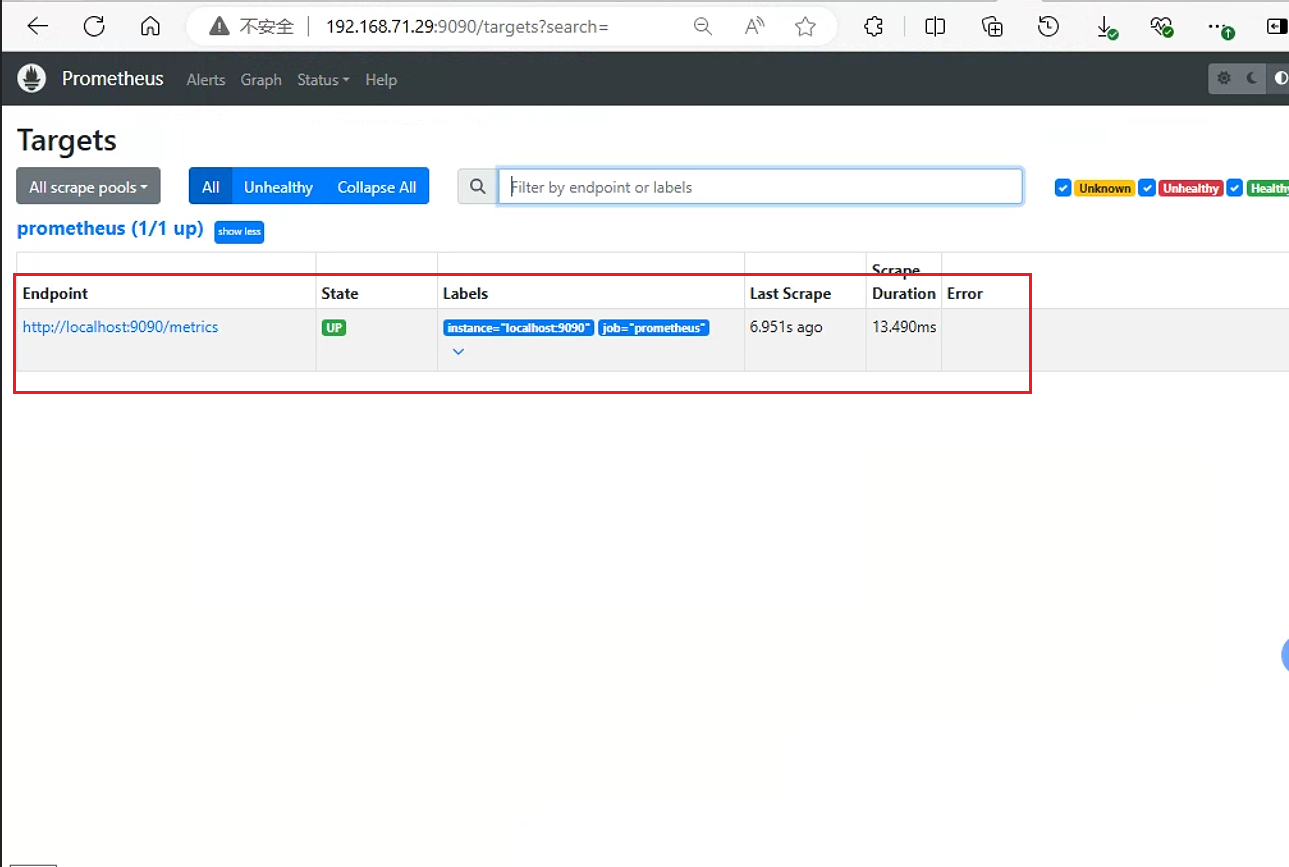The width and height of the screenshot is (1289, 867).
Task: Open split screen view icon
Action: tap(935, 27)
